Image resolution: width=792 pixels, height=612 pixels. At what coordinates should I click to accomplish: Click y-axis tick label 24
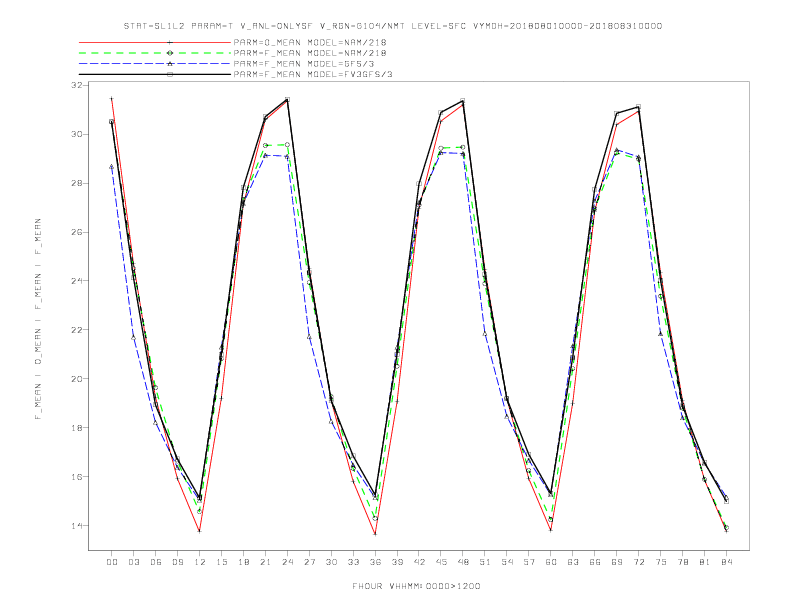(x=76, y=281)
